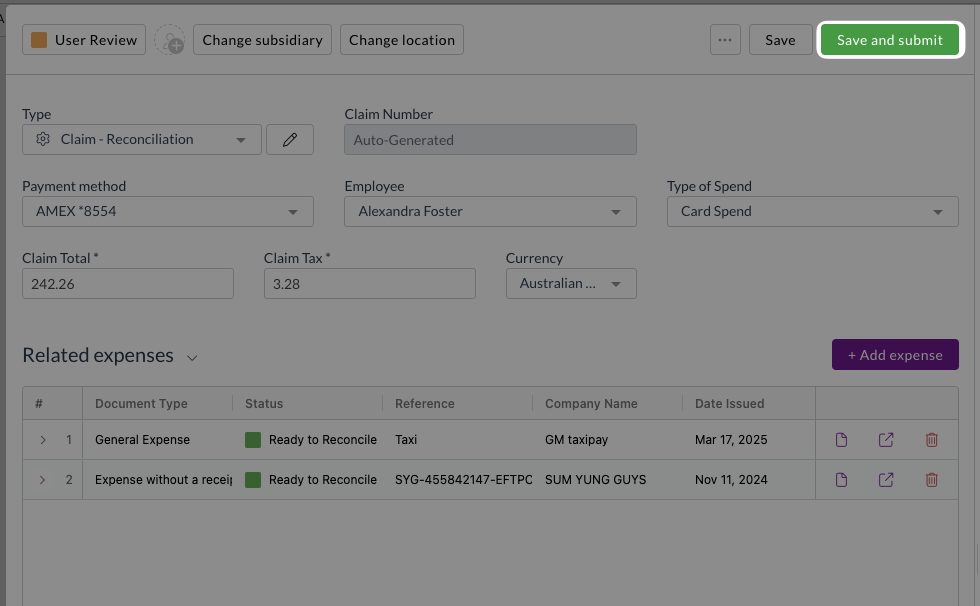The width and height of the screenshot is (980, 606).
Task: Delete the GM taxipay expense row
Action: click(x=931, y=440)
